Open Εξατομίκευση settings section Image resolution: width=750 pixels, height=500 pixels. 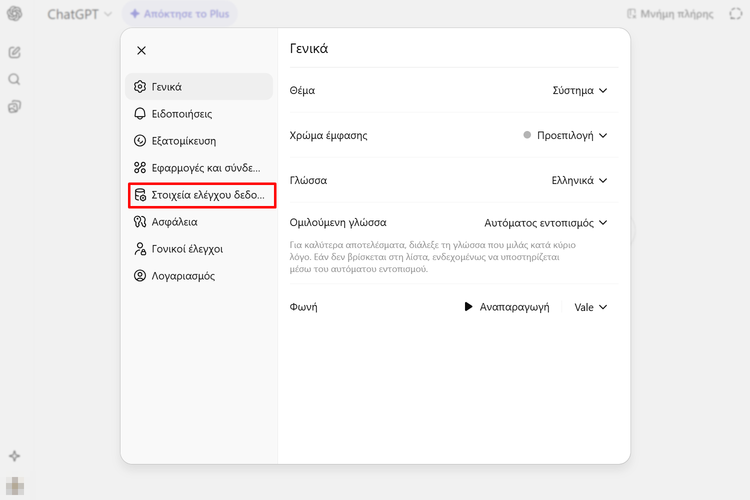[200, 141]
